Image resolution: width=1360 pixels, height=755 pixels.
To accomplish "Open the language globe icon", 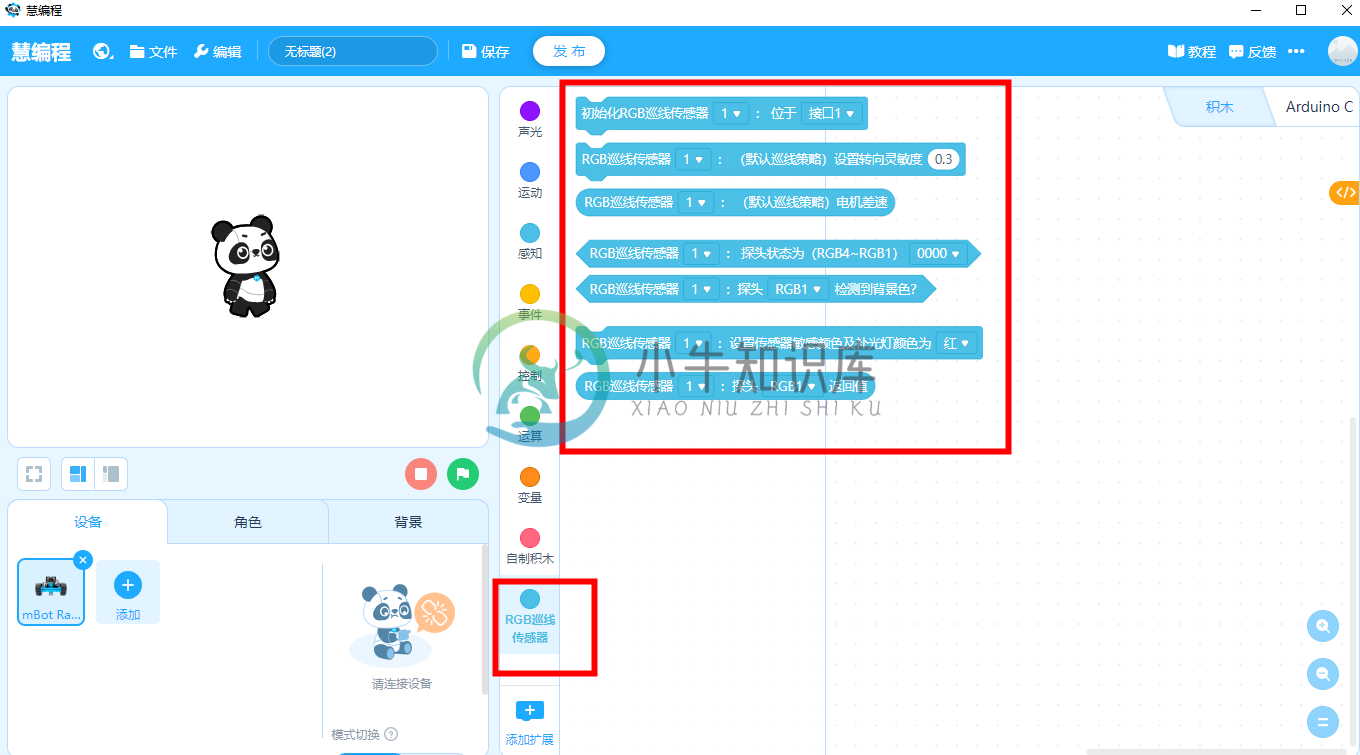I will tap(102, 51).
